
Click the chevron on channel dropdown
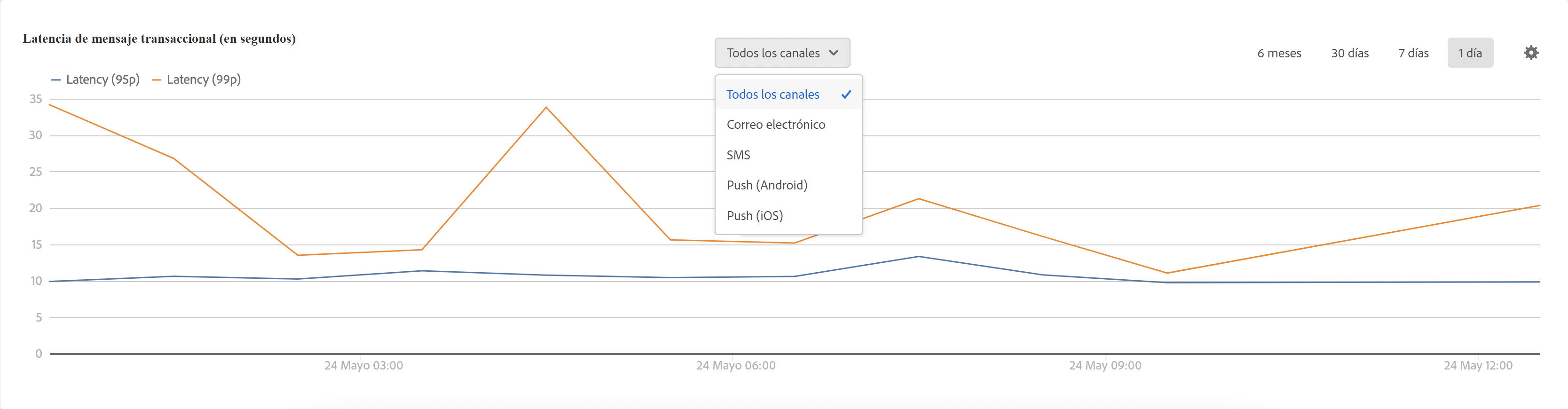pos(834,53)
